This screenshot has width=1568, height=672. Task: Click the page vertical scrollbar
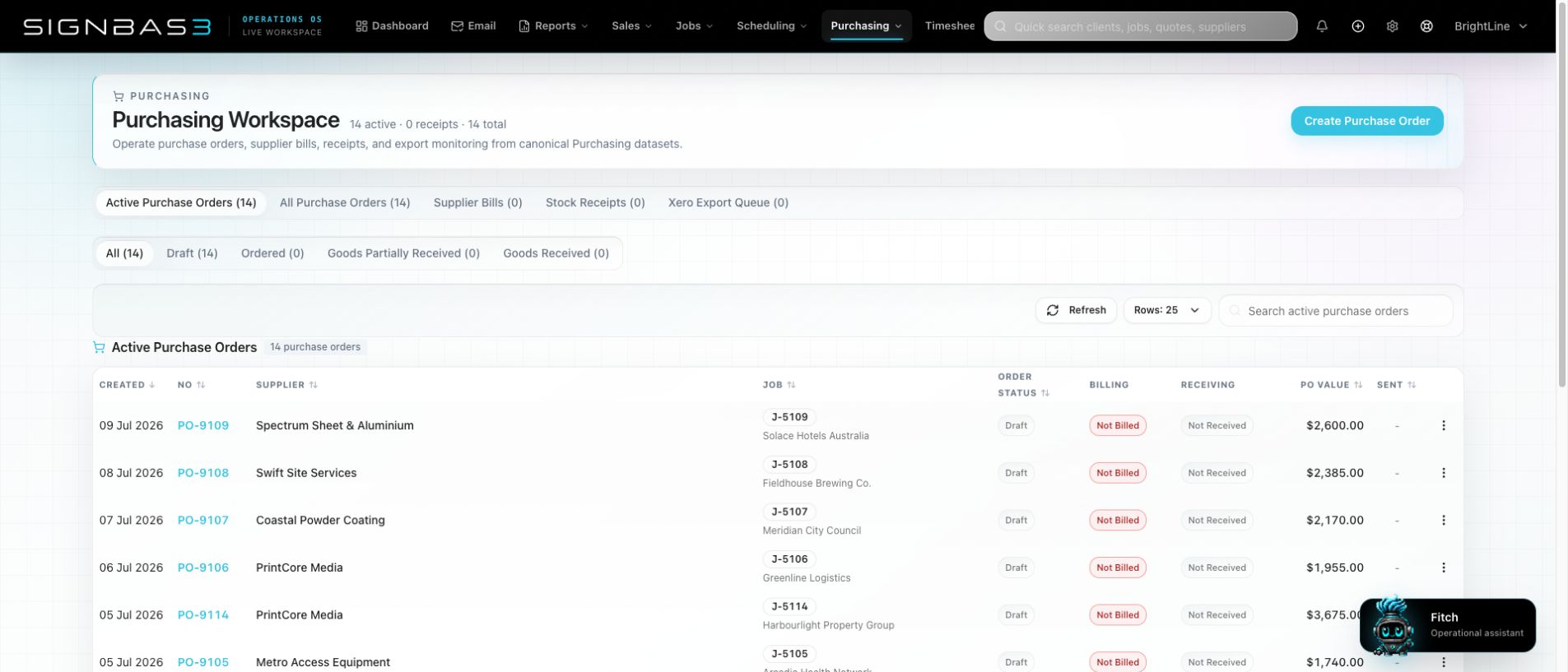1562,193
